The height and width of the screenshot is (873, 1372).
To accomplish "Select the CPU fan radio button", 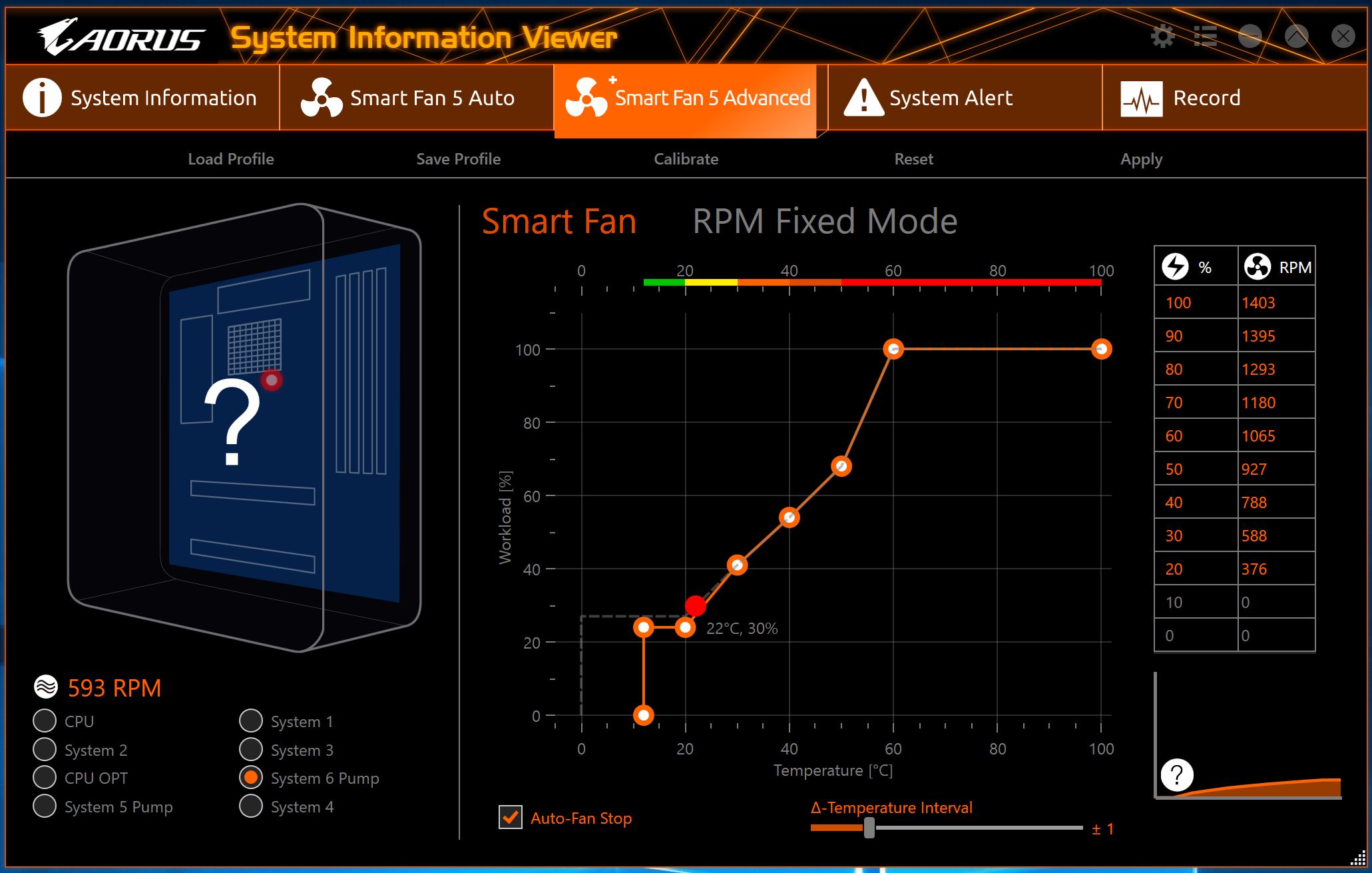I will point(45,721).
